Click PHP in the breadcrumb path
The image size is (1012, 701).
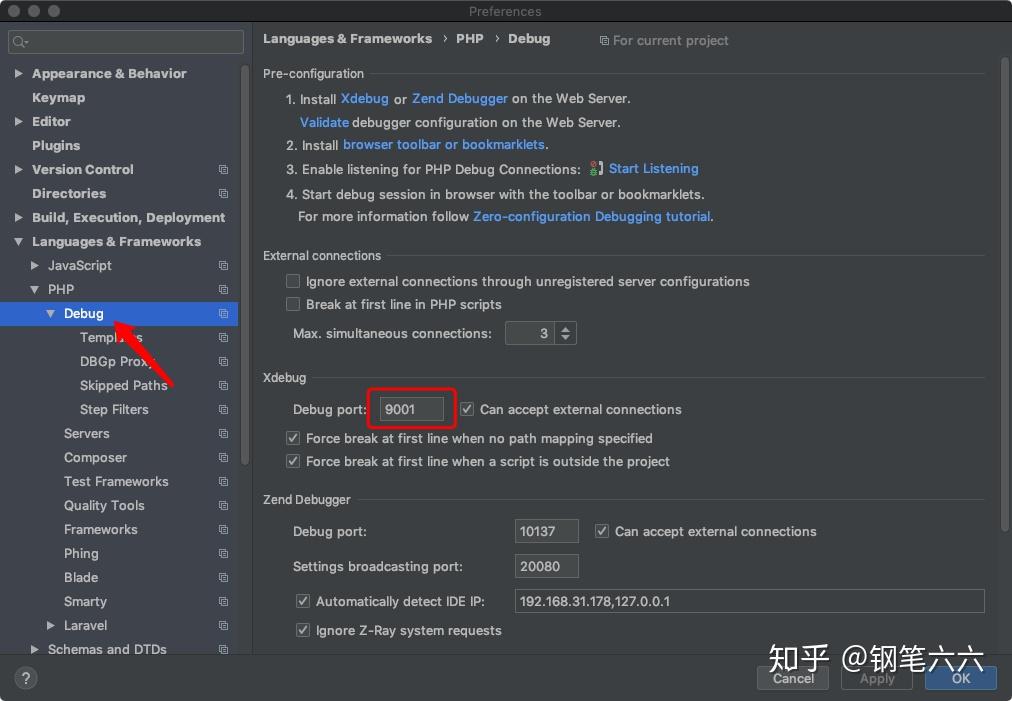[470, 38]
